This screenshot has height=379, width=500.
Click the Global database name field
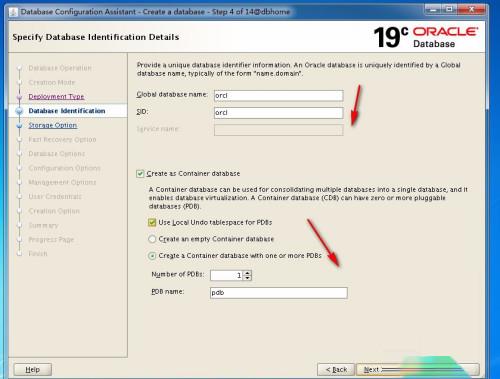coord(278,96)
